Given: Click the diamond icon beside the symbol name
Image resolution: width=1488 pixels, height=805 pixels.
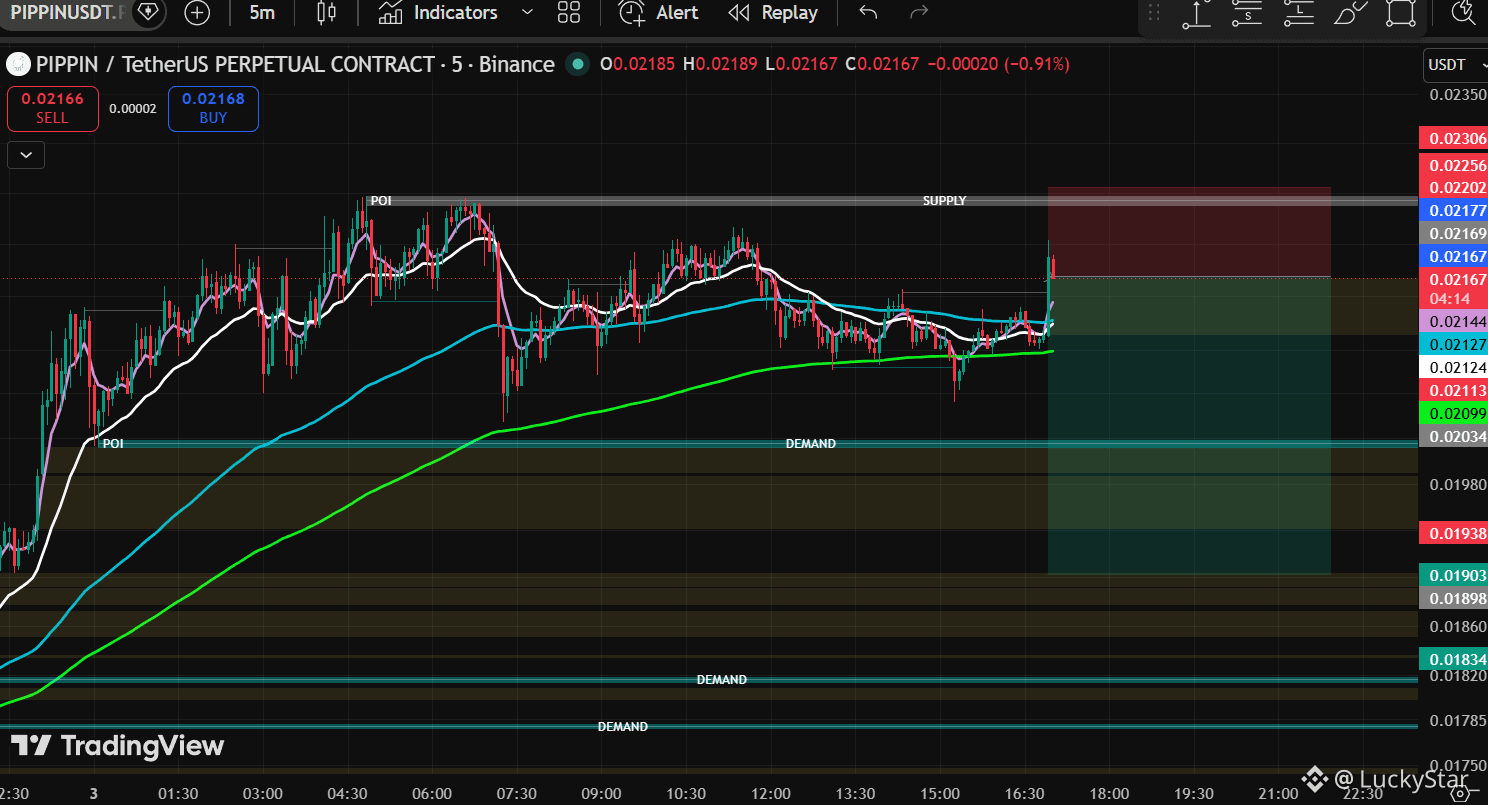Looking at the screenshot, I should coord(148,13).
